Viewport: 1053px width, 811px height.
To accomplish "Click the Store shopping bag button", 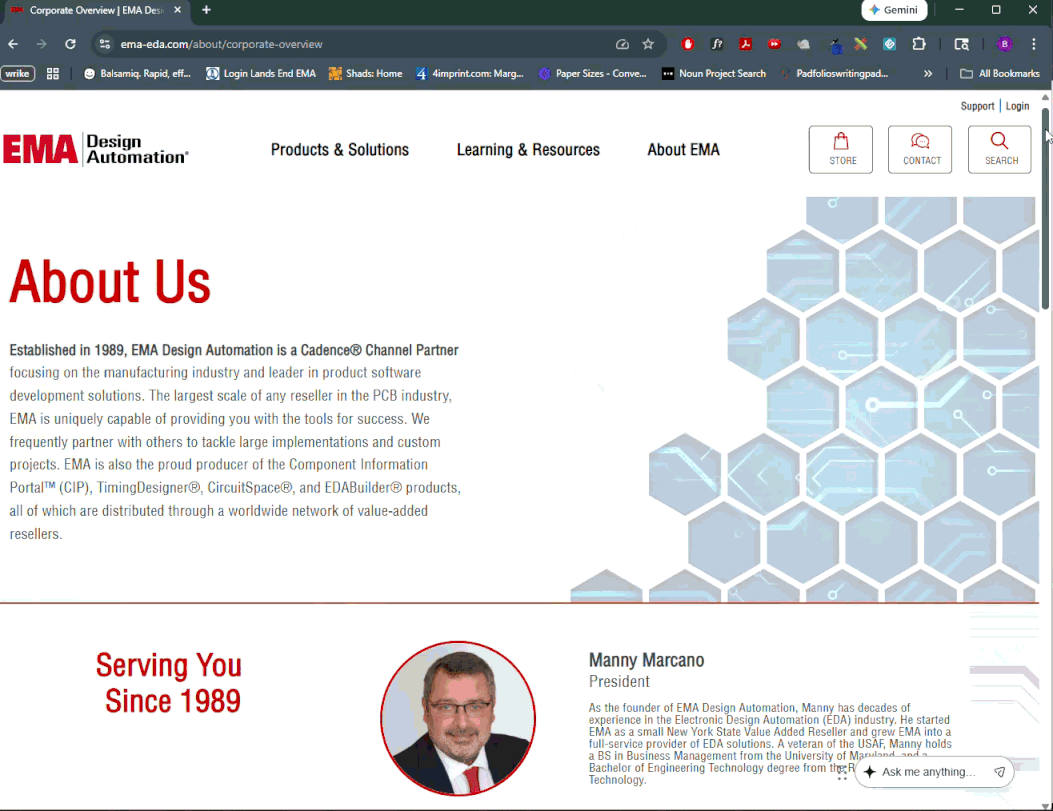I will coord(841,150).
